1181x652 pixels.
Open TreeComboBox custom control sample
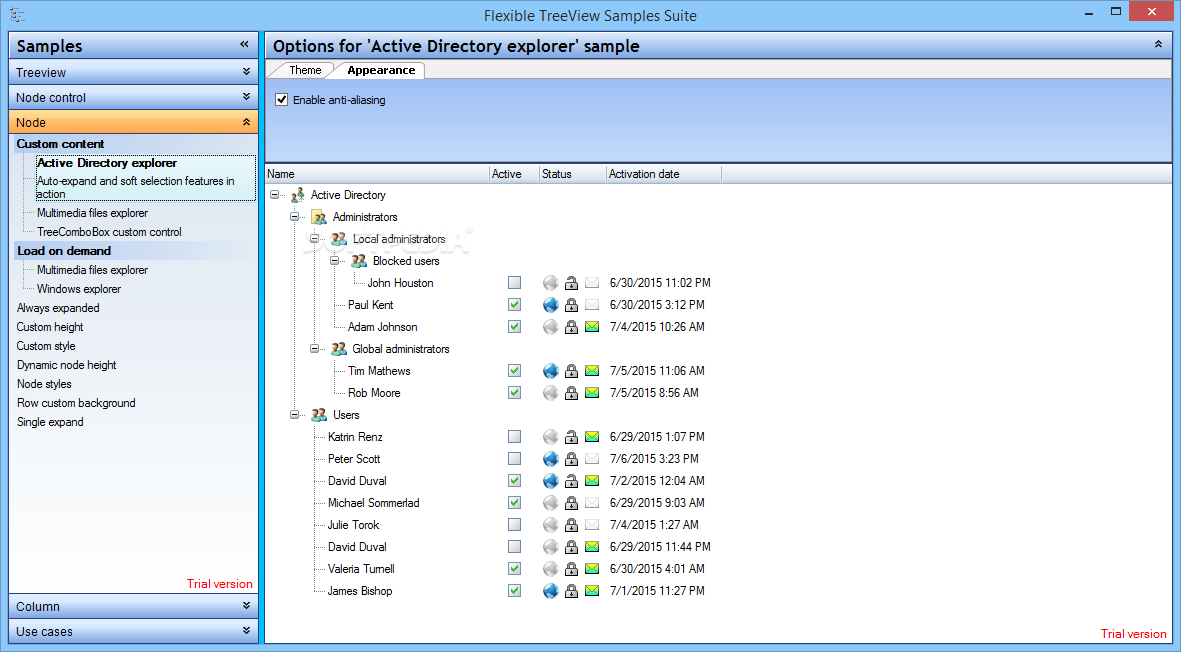(109, 232)
